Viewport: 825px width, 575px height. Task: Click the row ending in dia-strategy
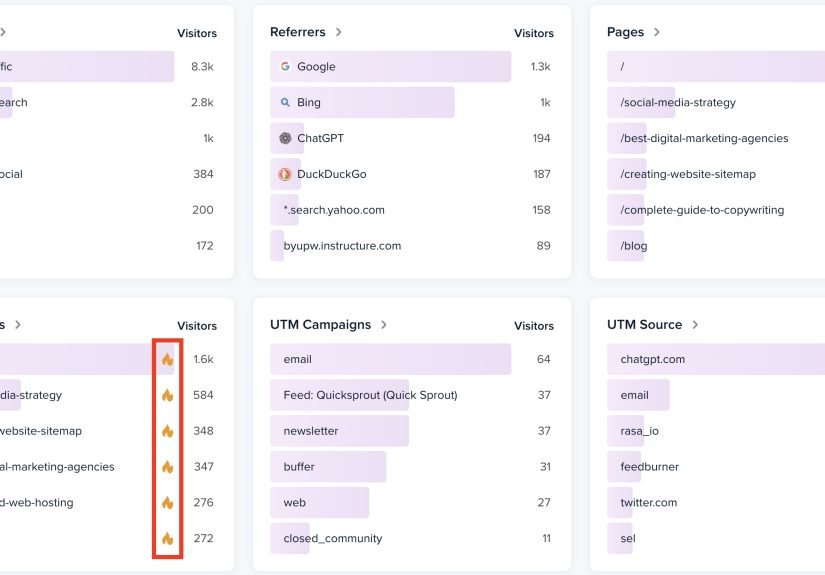pyautogui.click(x=108, y=395)
